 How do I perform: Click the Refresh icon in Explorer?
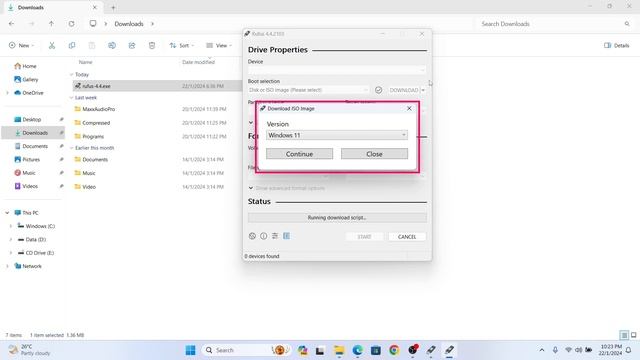(x=71, y=24)
